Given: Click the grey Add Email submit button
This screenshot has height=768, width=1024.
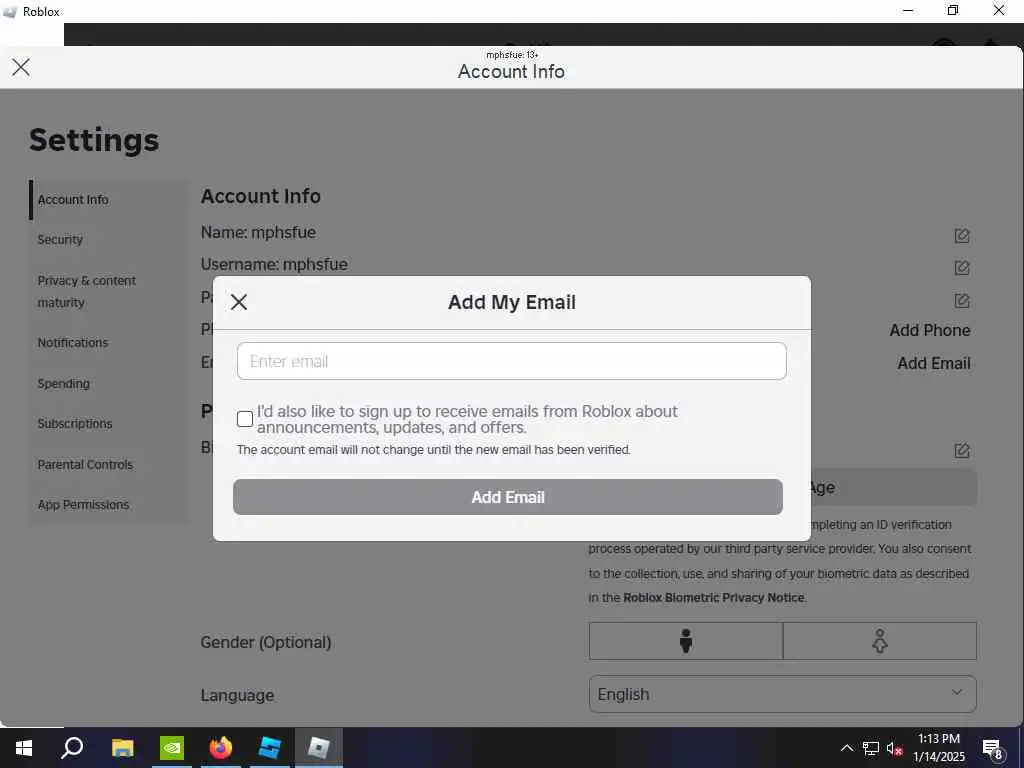Looking at the screenshot, I should pos(507,497).
